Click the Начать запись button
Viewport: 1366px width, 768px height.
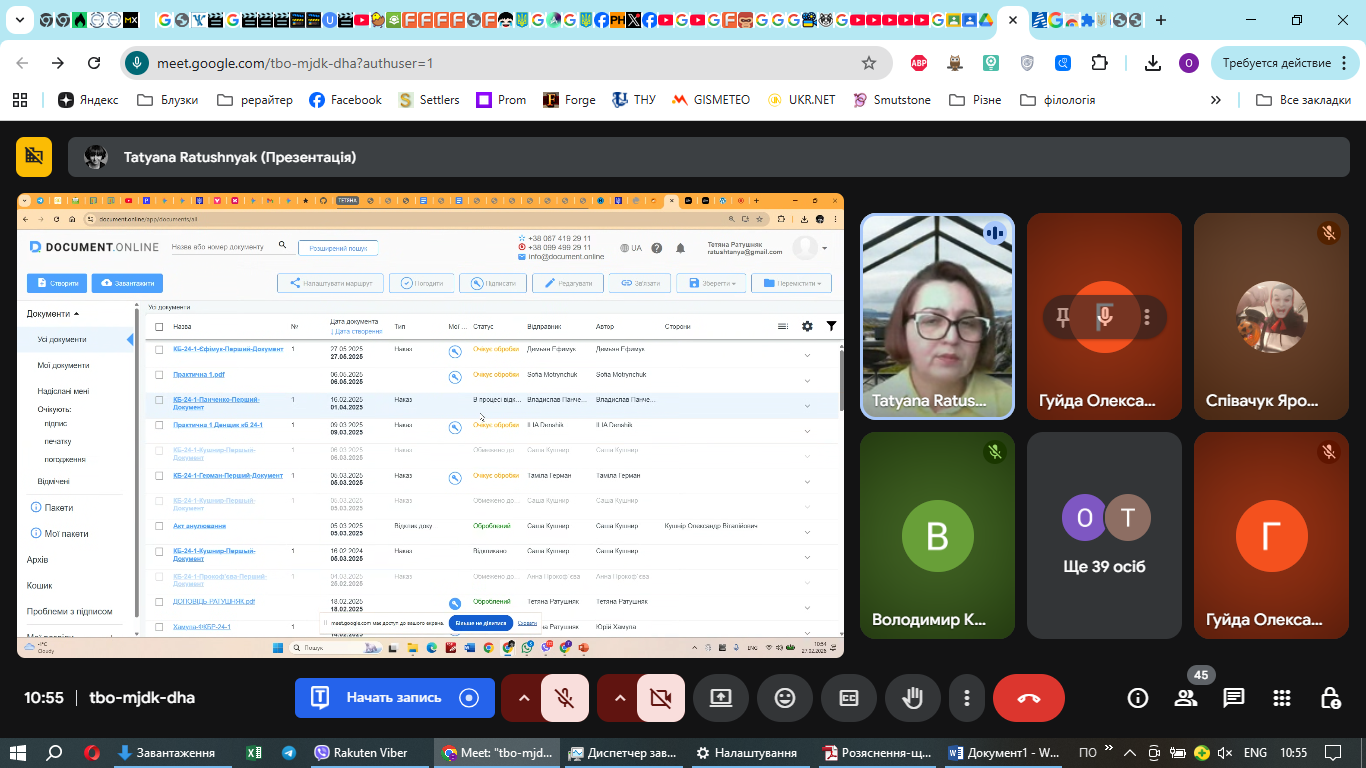click(x=394, y=698)
